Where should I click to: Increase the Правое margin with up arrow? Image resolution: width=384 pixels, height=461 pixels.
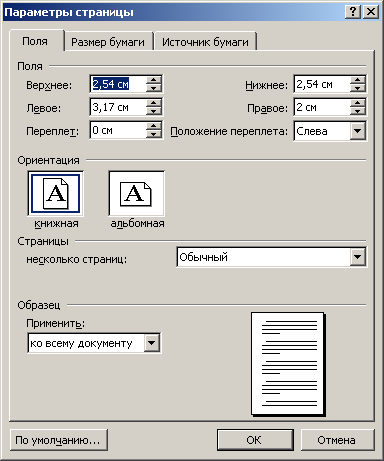pos(358,103)
